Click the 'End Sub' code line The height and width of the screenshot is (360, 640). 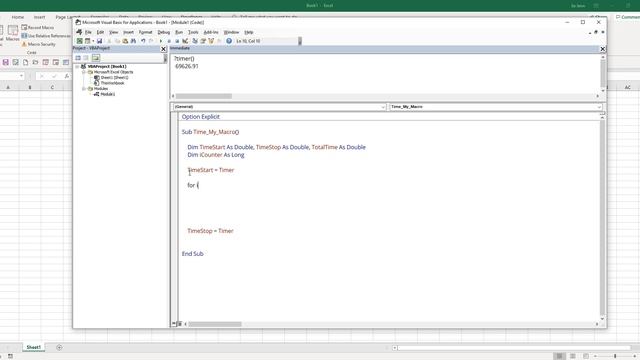click(x=192, y=253)
